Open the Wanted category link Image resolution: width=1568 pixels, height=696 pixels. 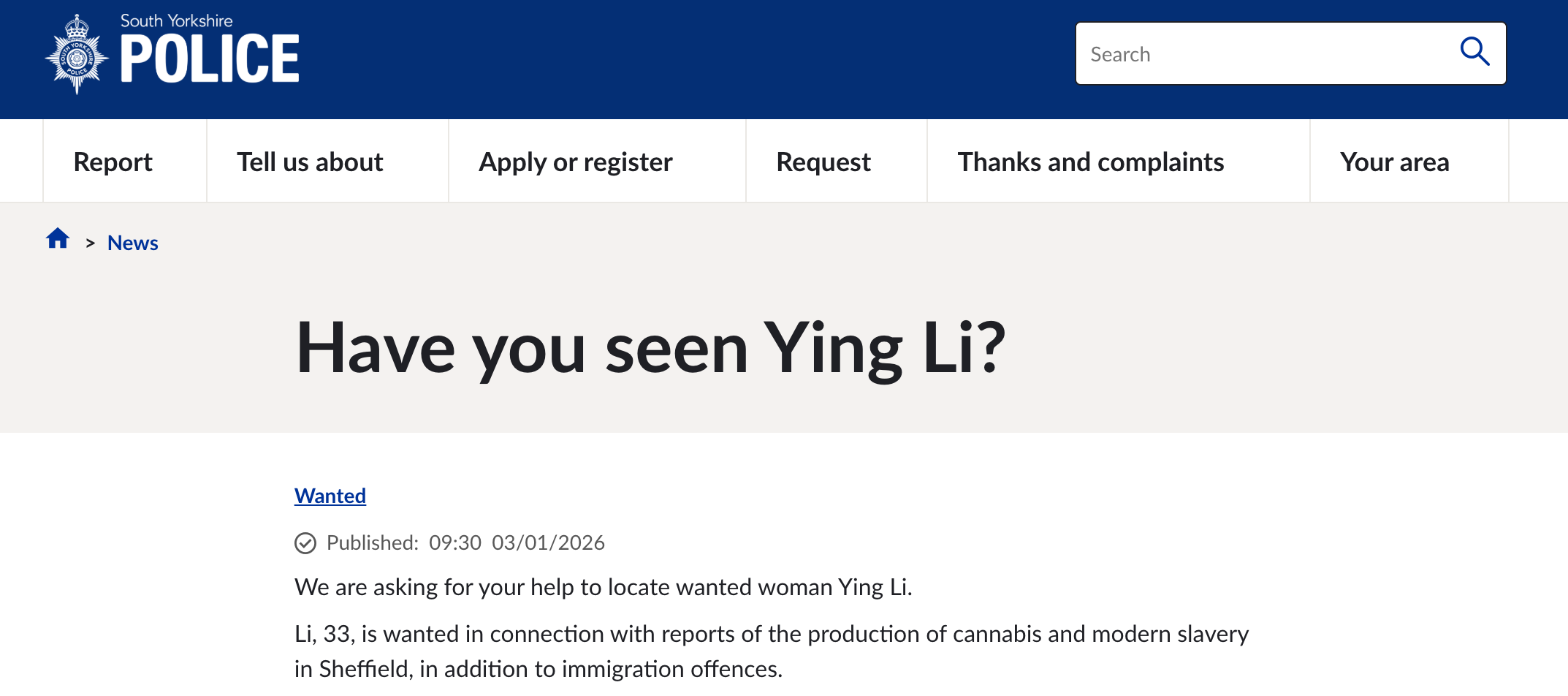click(x=330, y=496)
